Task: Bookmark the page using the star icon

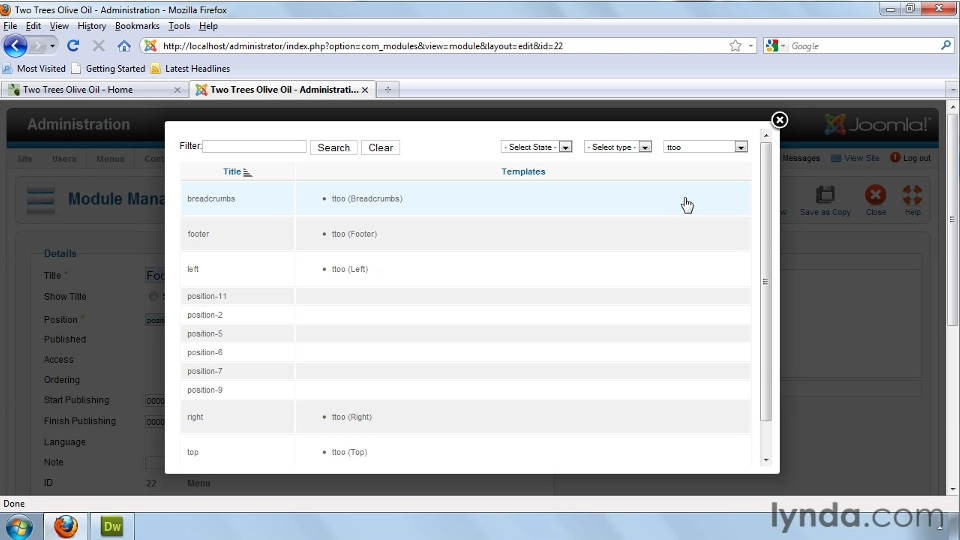Action: point(736,46)
